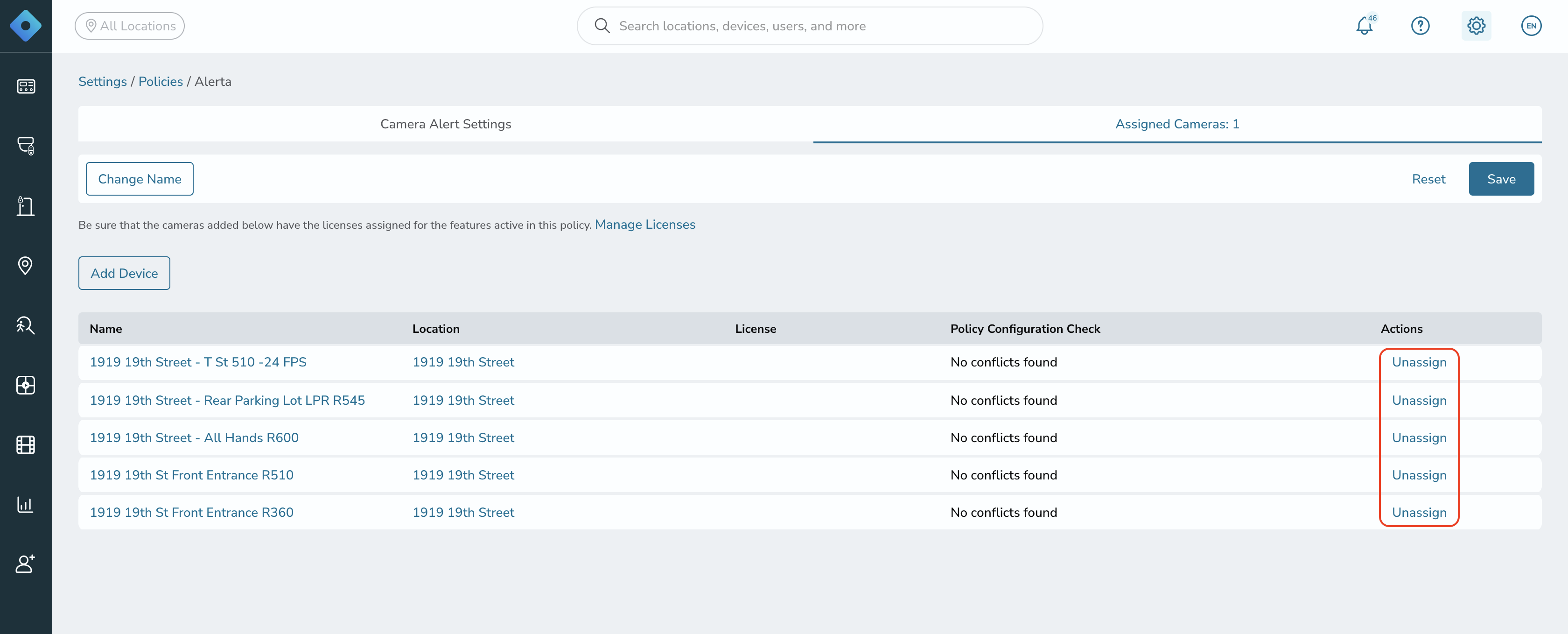Click the Reset button

click(x=1428, y=179)
